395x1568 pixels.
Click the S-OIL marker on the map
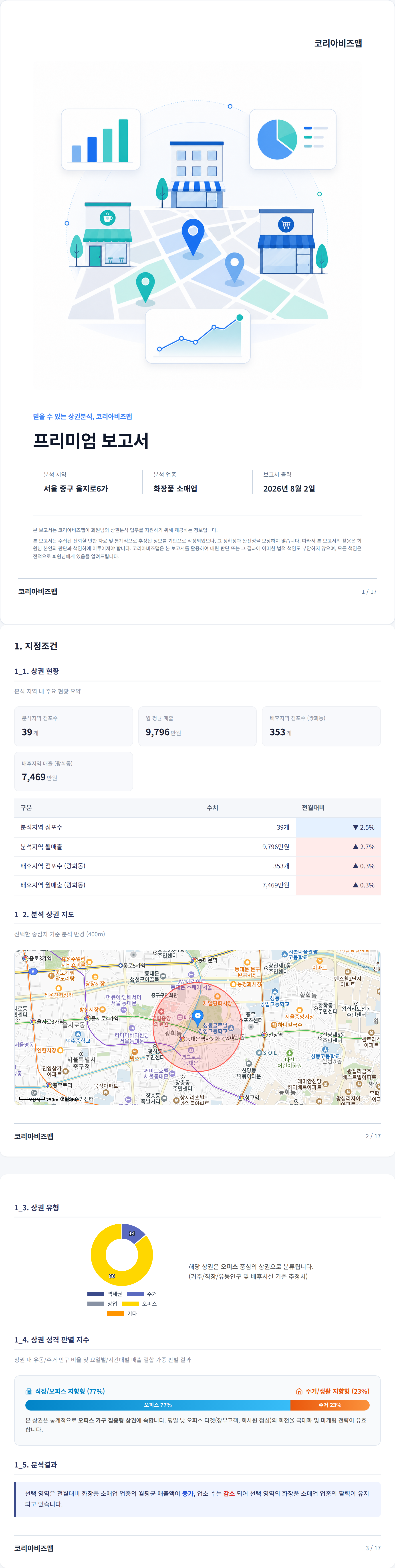pos(259,1052)
